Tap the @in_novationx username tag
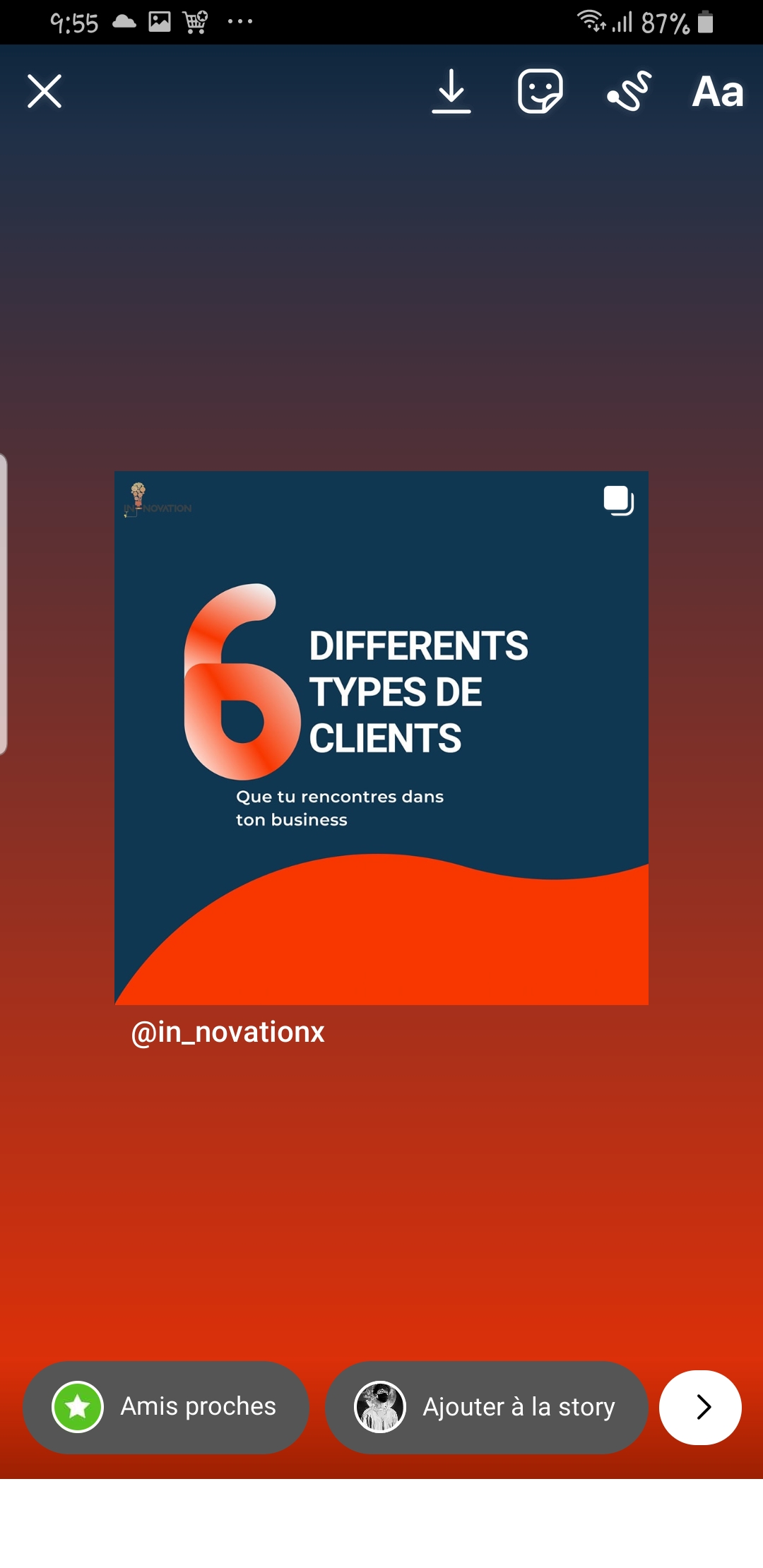This screenshot has height=1568, width=763. (227, 1033)
